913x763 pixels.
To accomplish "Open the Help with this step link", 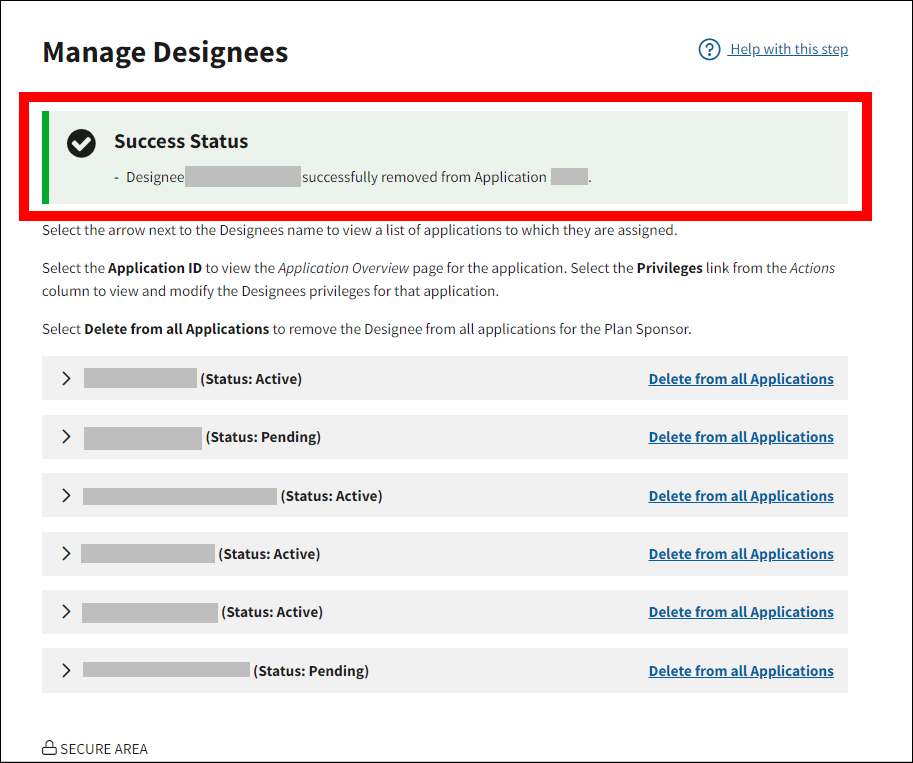I will click(x=788, y=49).
